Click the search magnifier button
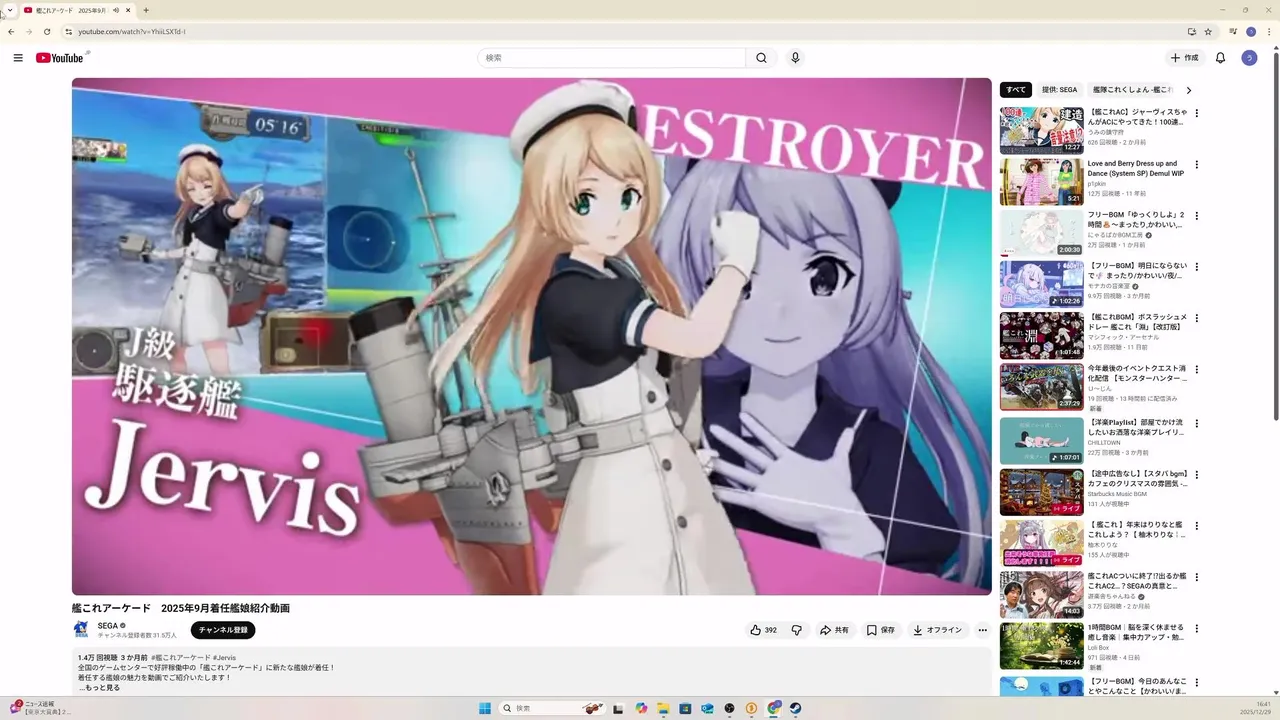This screenshot has width=1280, height=720. pos(761,58)
